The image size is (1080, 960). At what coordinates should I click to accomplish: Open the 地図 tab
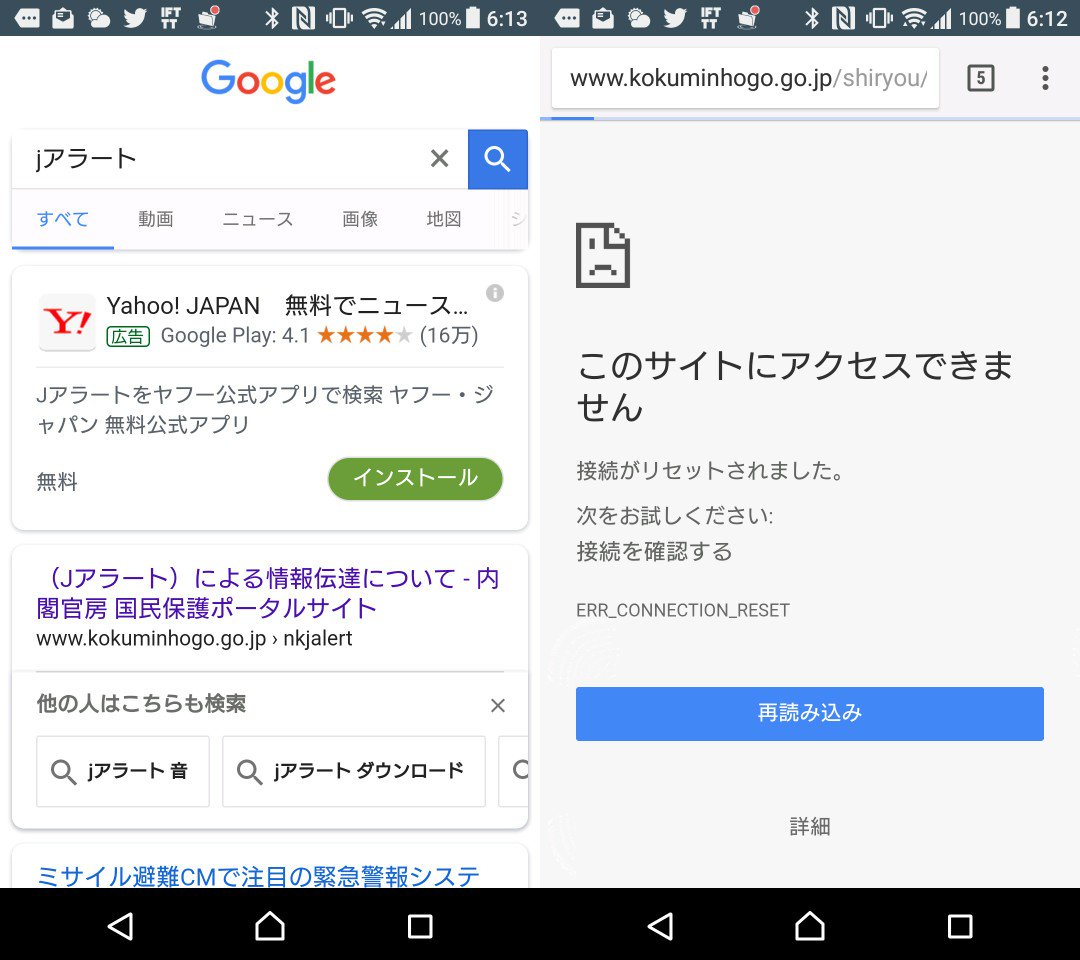pyautogui.click(x=444, y=219)
